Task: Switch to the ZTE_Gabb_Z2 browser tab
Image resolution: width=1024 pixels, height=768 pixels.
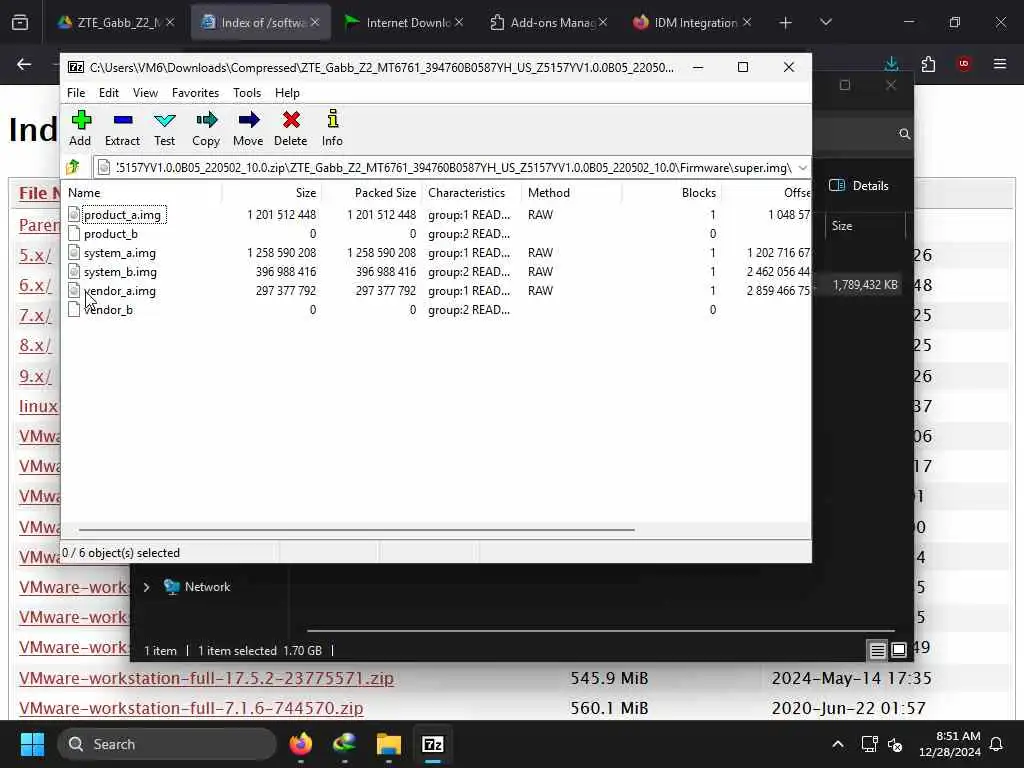Action: [x=116, y=22]
